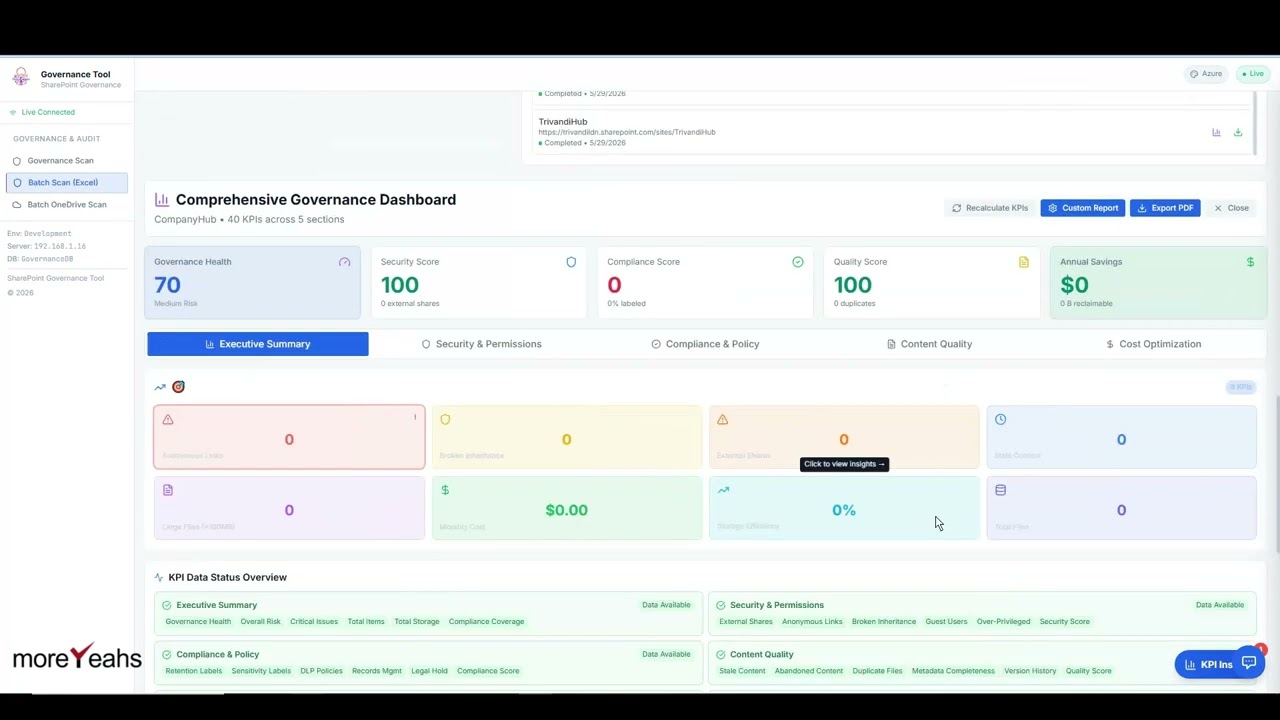Click the trend icon on the 0% Storage Efficiency card
Screen dimensions: 1280x720
coord(723,490)
